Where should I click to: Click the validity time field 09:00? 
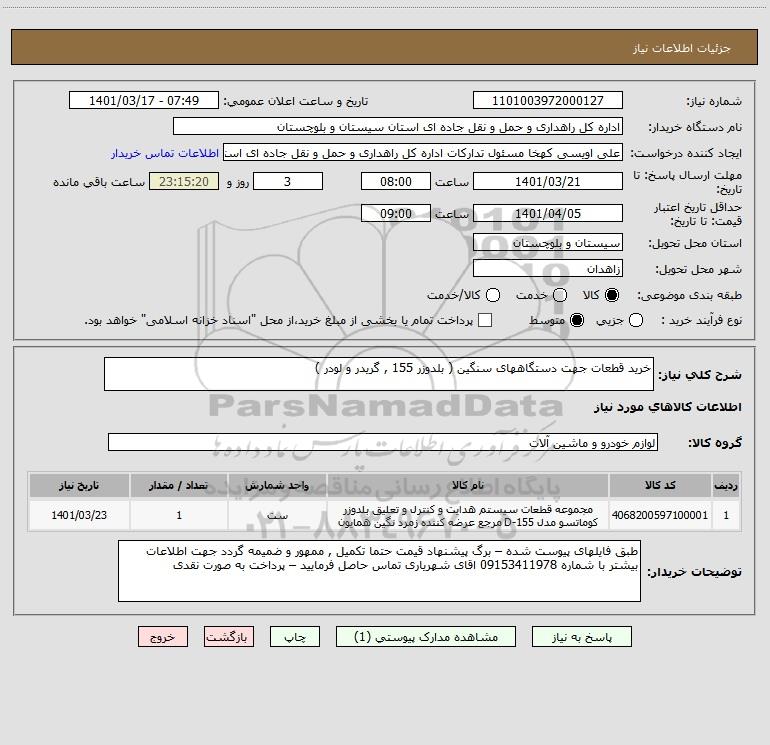[x=396, y=214]
